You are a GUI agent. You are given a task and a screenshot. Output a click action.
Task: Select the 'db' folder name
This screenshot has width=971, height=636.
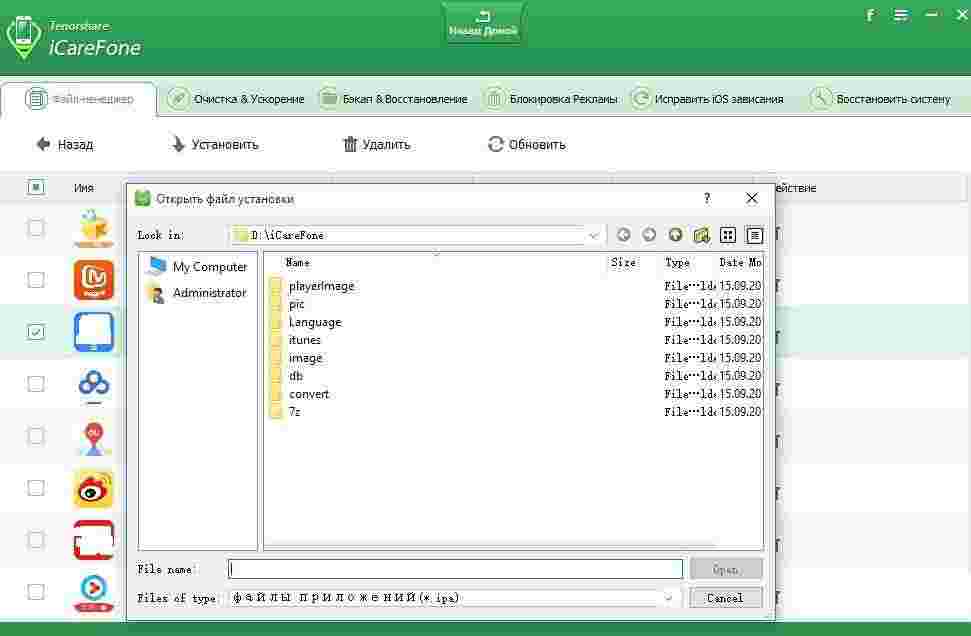296,376
